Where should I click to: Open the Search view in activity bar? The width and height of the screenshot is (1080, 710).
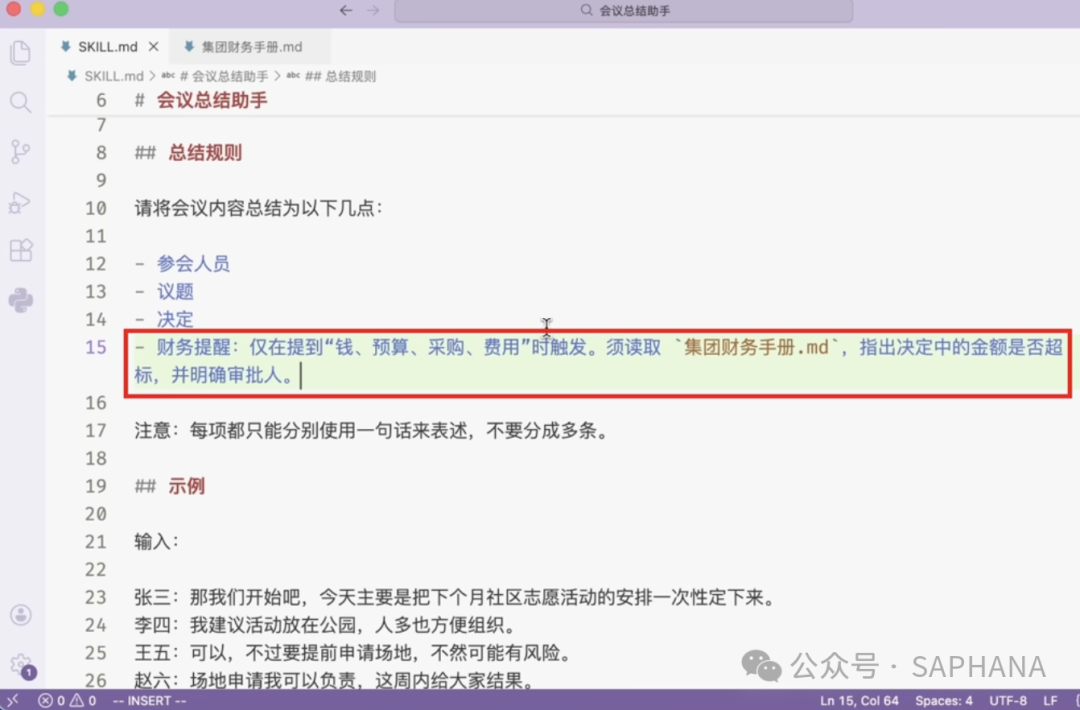pos(21,103)
